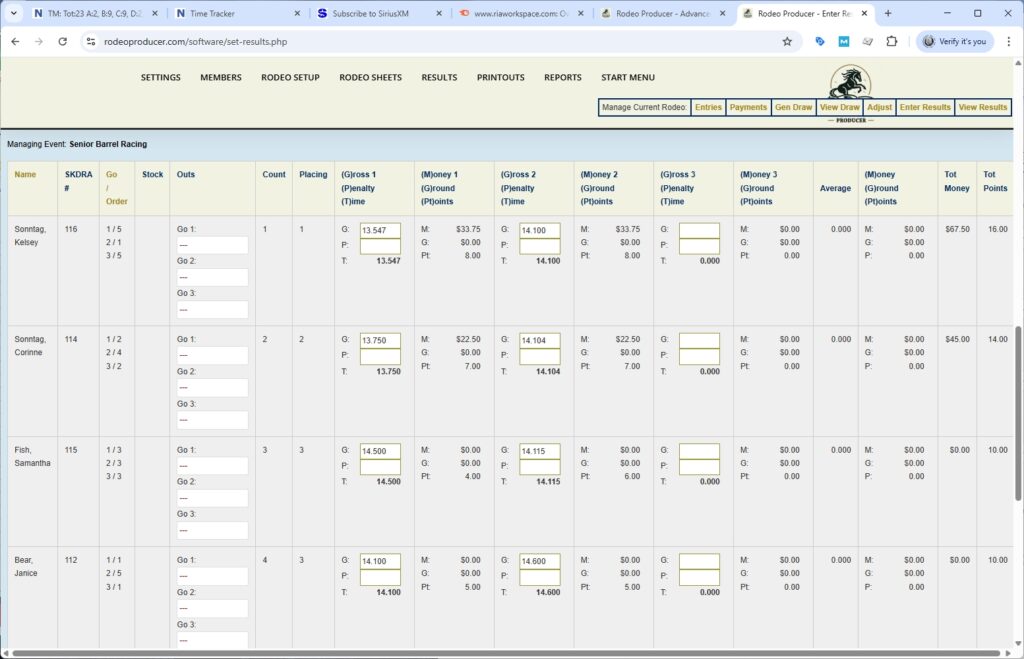The height and width of the screenshot is (659, 1024).
Task: Open Chrome's three-dot options menu
Action: point(1011,43)
